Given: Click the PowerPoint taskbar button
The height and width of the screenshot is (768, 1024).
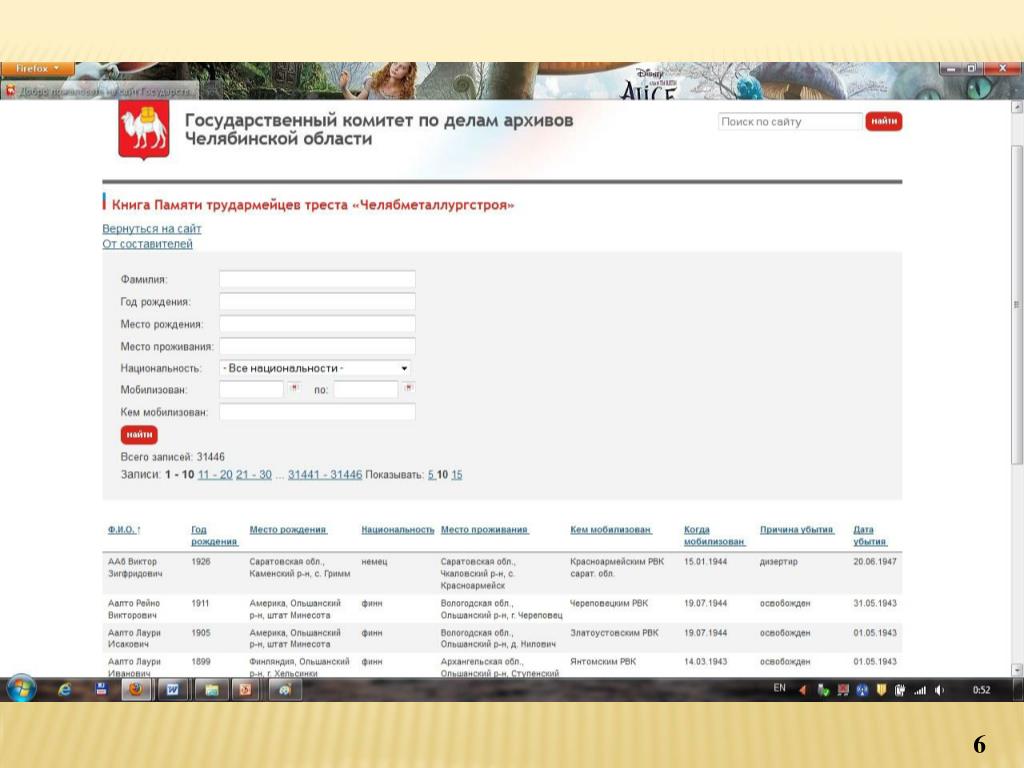Looking at the screenshot, I should (246, 690).
